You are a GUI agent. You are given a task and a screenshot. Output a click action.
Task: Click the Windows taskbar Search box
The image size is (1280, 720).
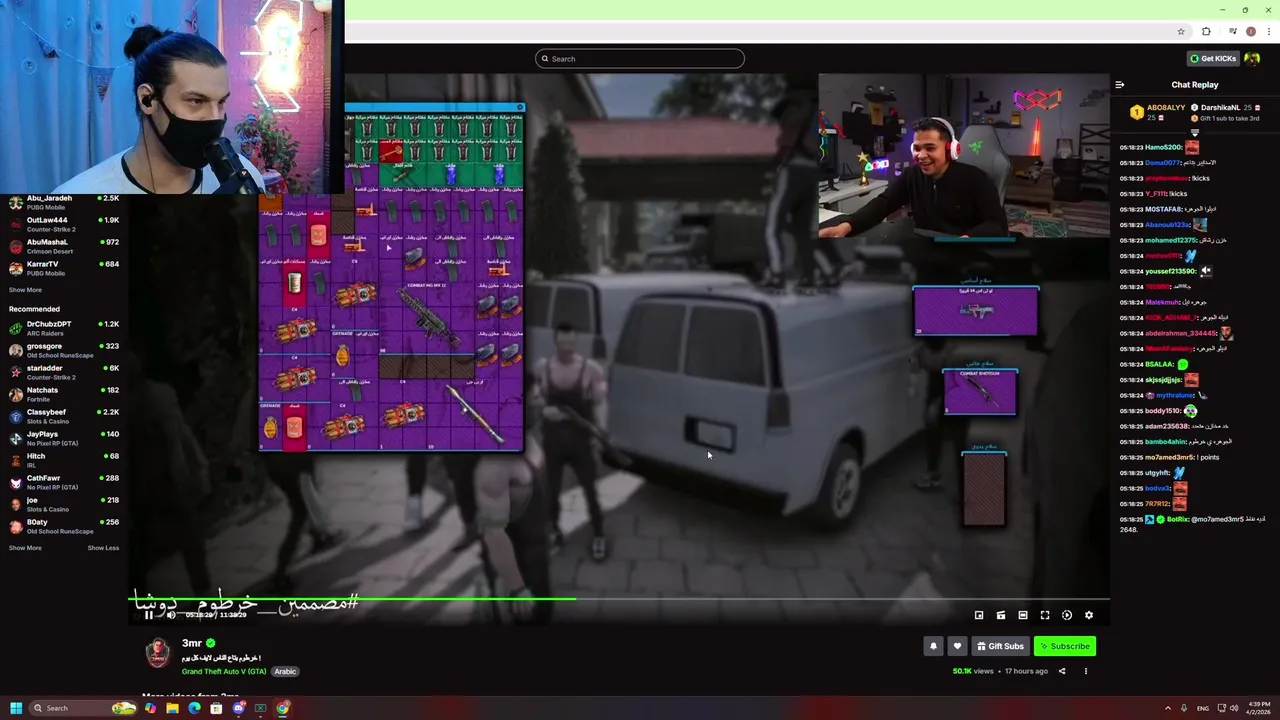84,708
